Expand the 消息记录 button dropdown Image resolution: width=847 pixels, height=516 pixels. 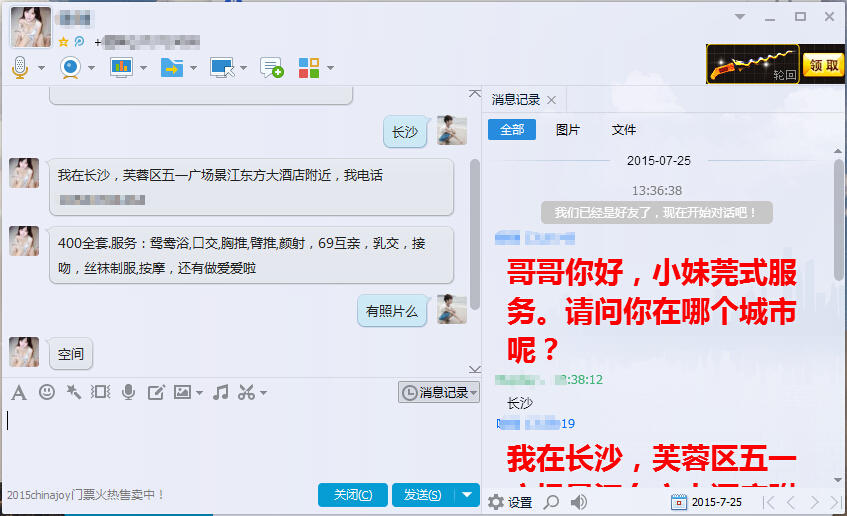tap(474, 393)
